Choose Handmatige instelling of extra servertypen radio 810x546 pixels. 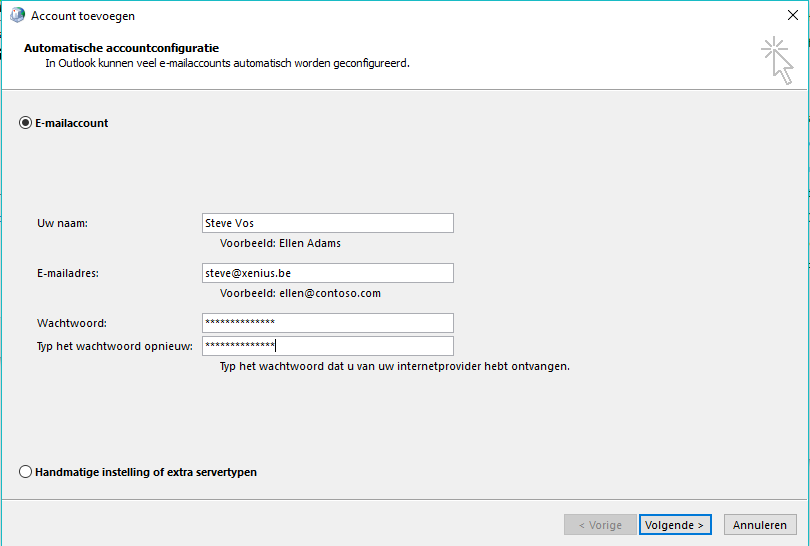[25, 472]
